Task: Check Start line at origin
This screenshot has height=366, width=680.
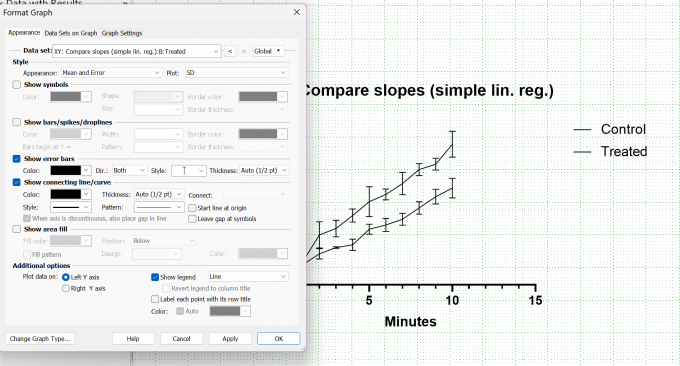Action: pyautogui.click(x=193, y=208)
